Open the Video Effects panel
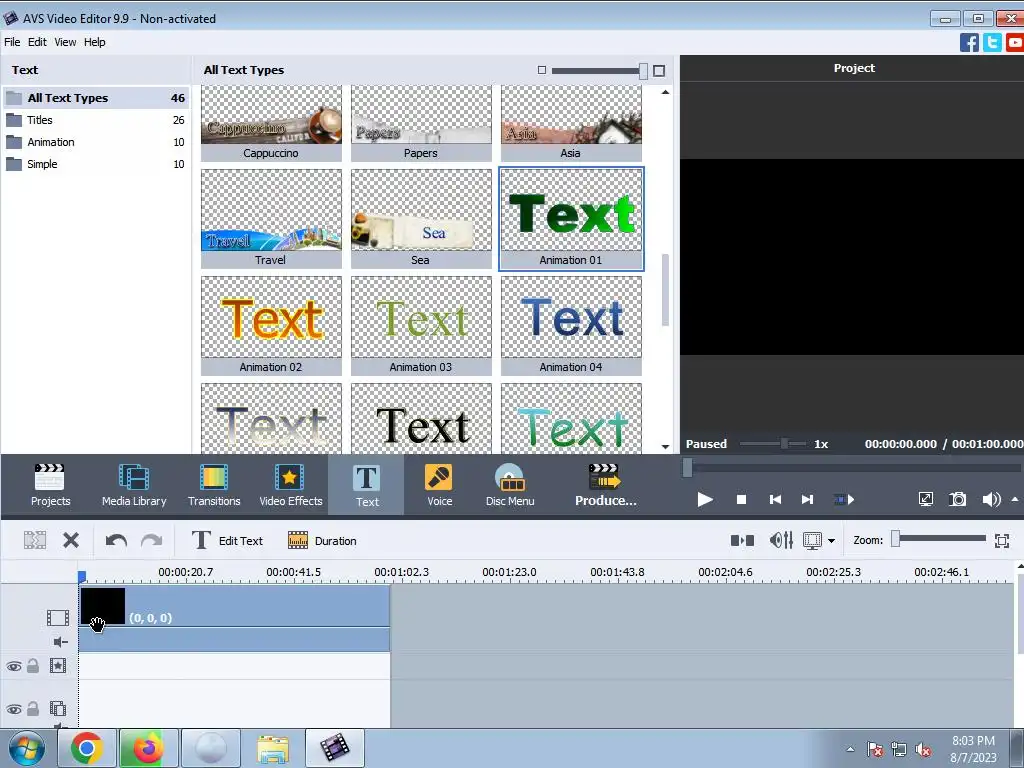Viewport: 1024px width, 768px height. 291,485
